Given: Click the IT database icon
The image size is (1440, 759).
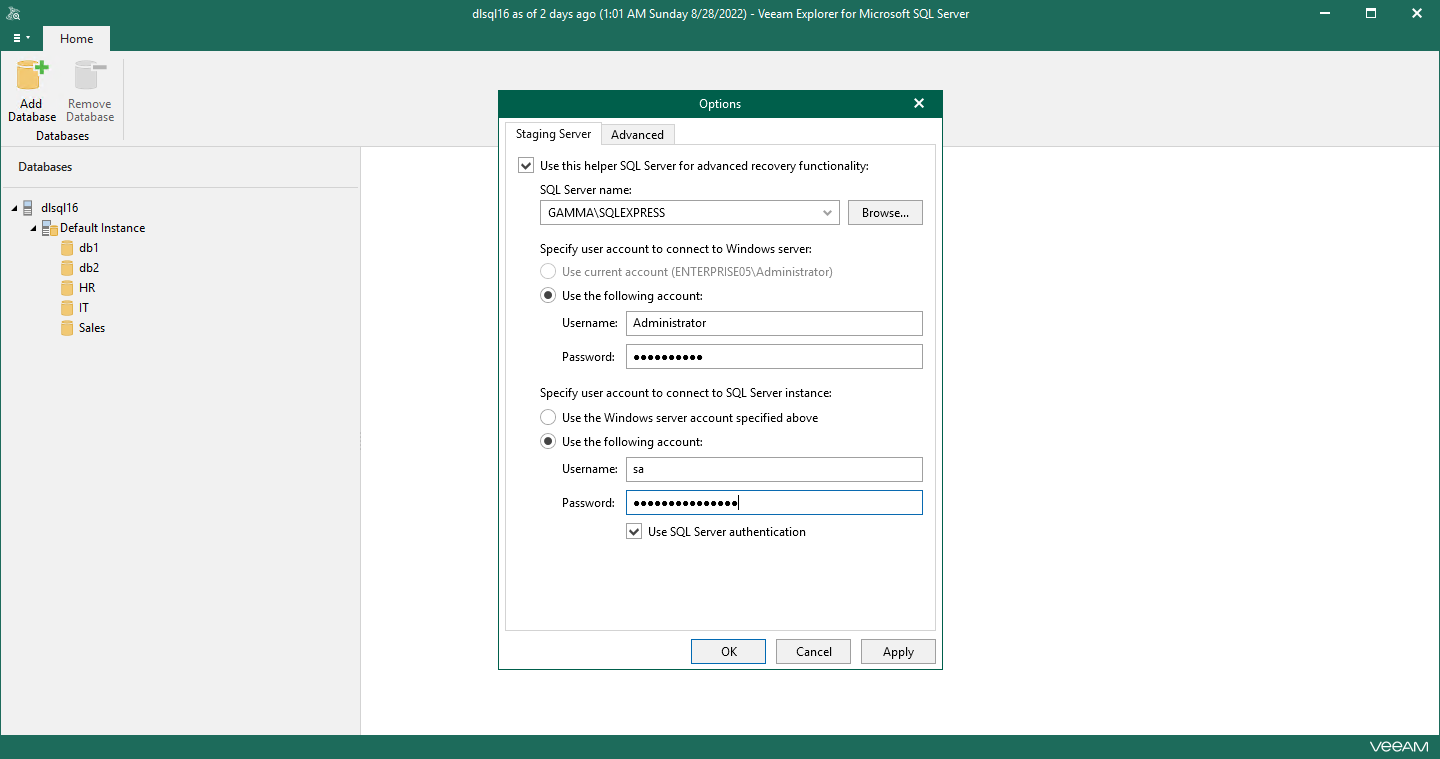Looking at the screenshot, I should [x=67, y=308].
